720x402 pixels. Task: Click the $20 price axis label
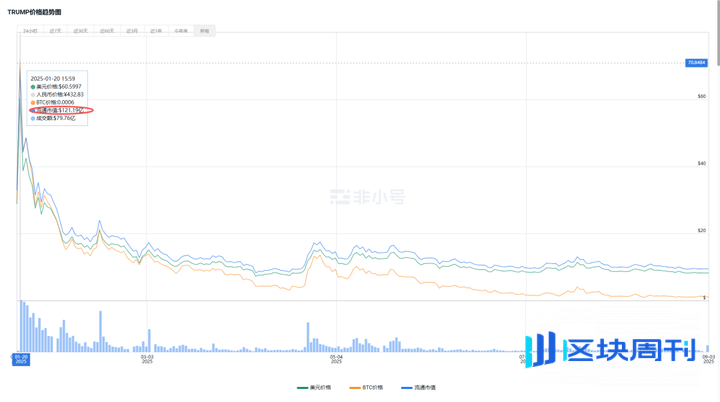(x=702, y=231)
